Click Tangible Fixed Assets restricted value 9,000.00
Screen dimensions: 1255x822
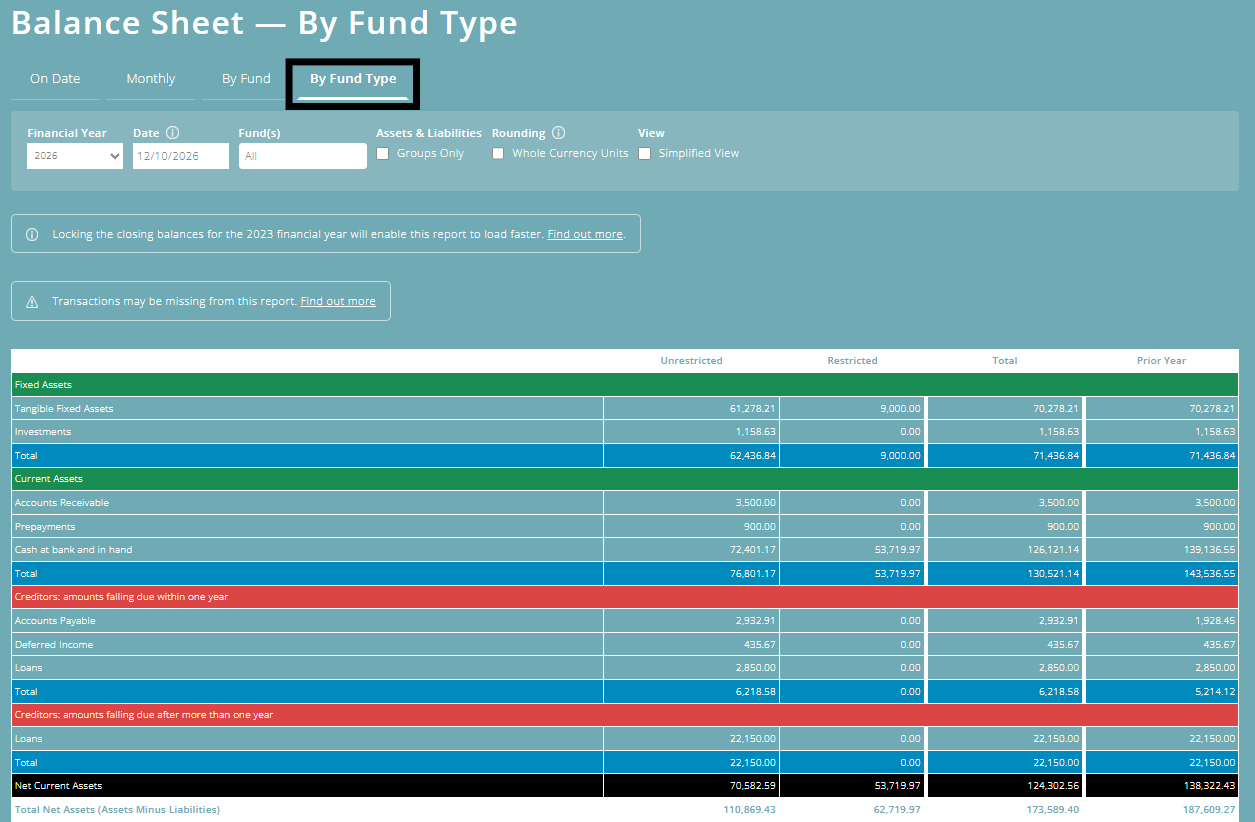tap(900, 409)
